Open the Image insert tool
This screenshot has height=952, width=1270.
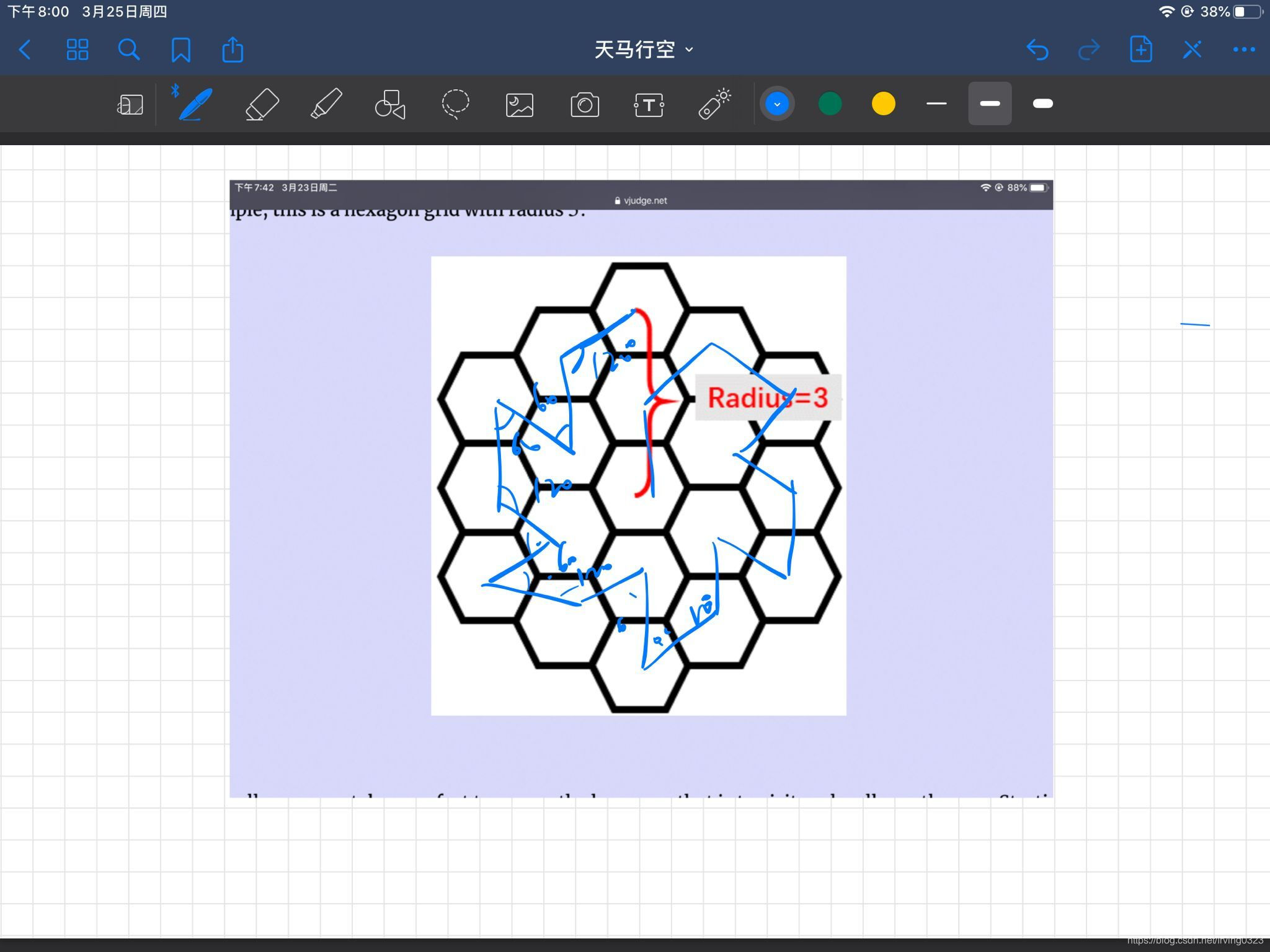tap(520, 105)
